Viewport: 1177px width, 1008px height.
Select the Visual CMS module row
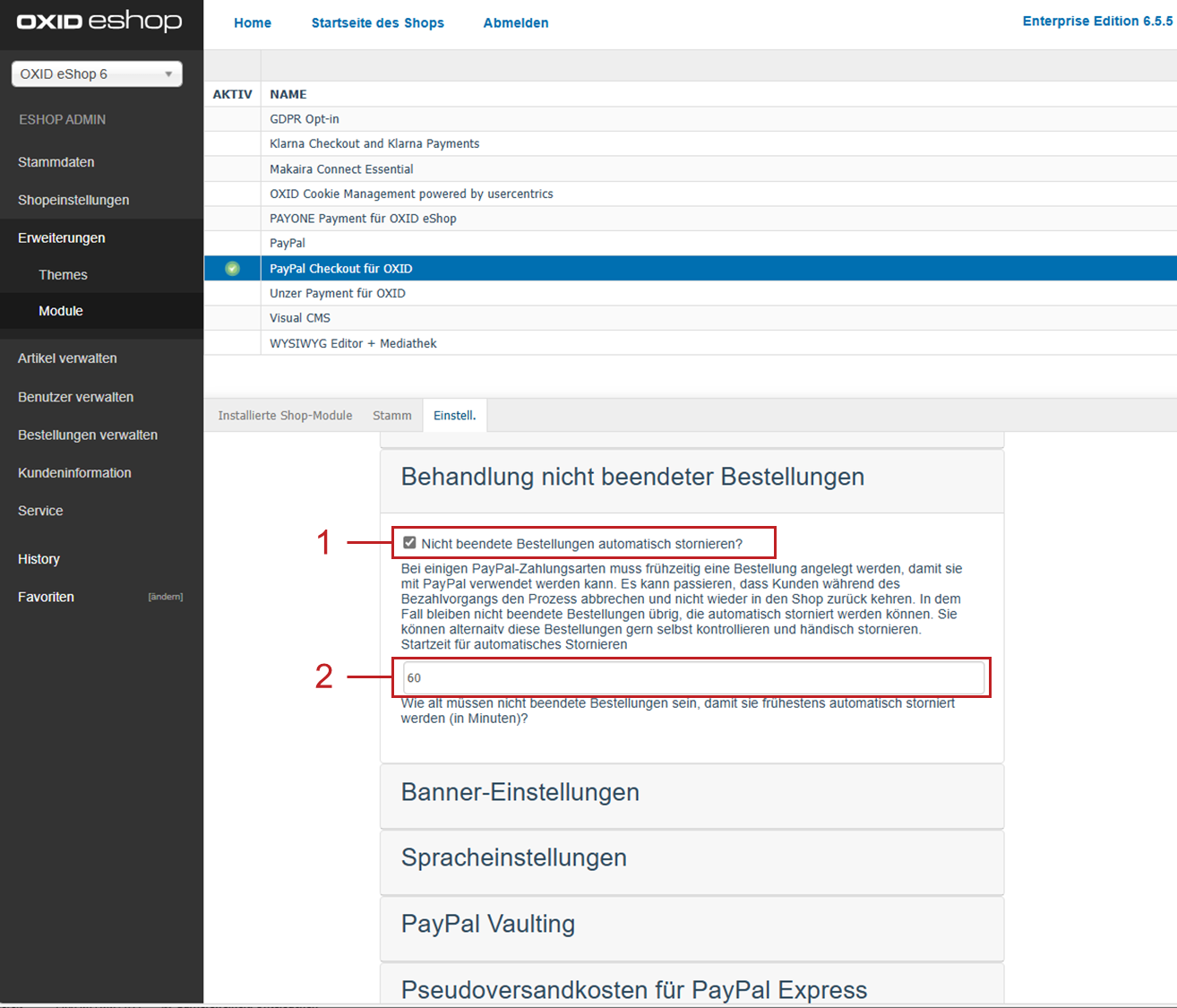300,318
